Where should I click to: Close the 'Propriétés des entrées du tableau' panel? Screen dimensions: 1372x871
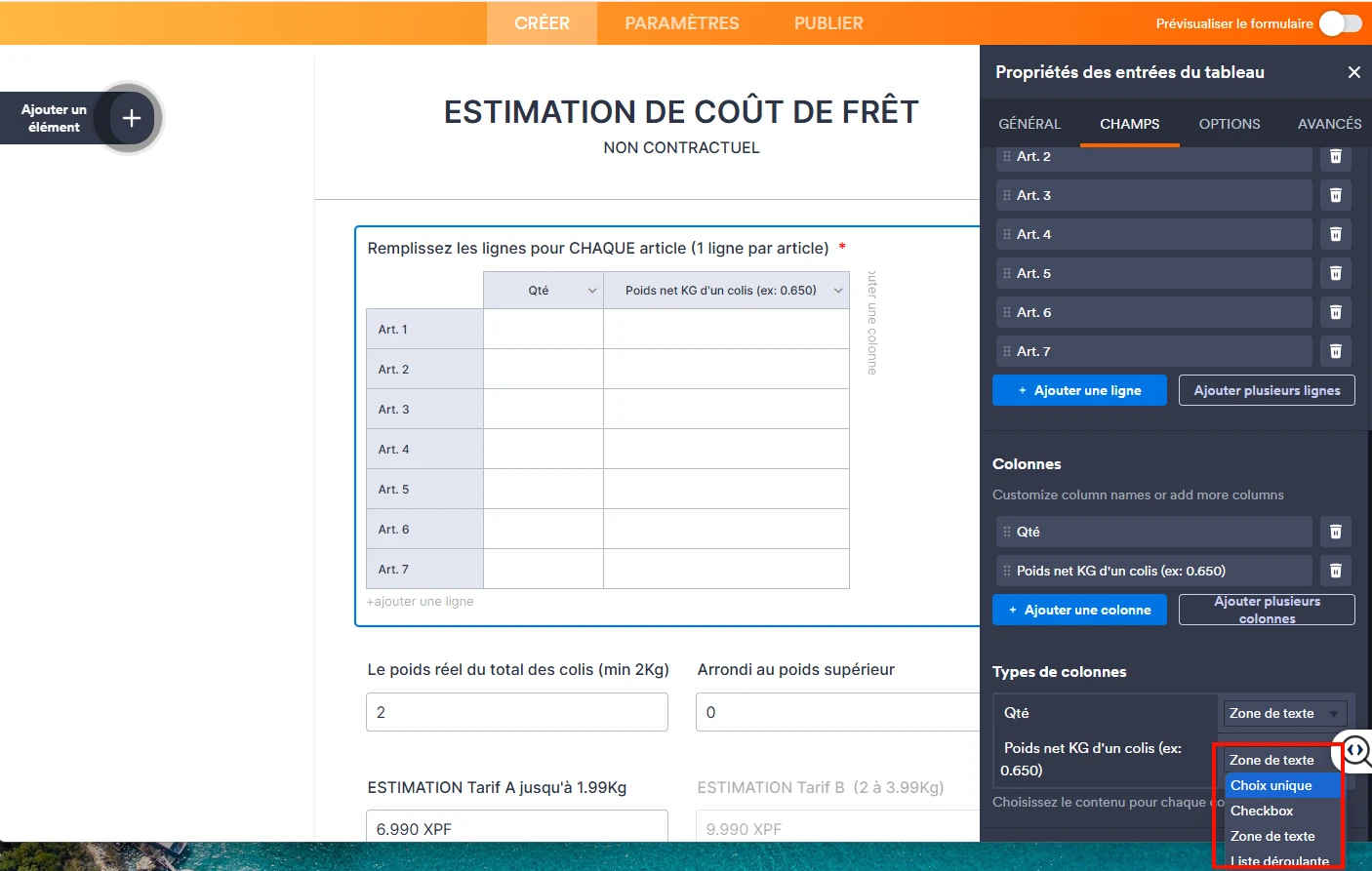pyautogui.click(x=1353, y=71)
